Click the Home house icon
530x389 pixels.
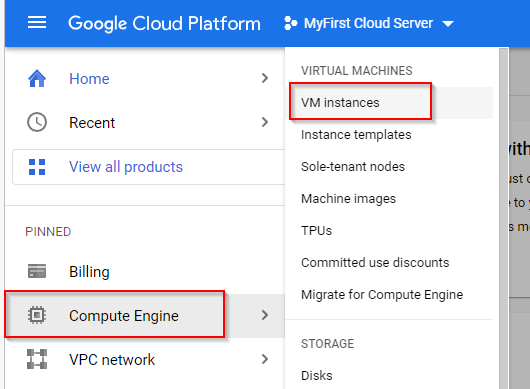pyautogui.click(x=37, y=78)
